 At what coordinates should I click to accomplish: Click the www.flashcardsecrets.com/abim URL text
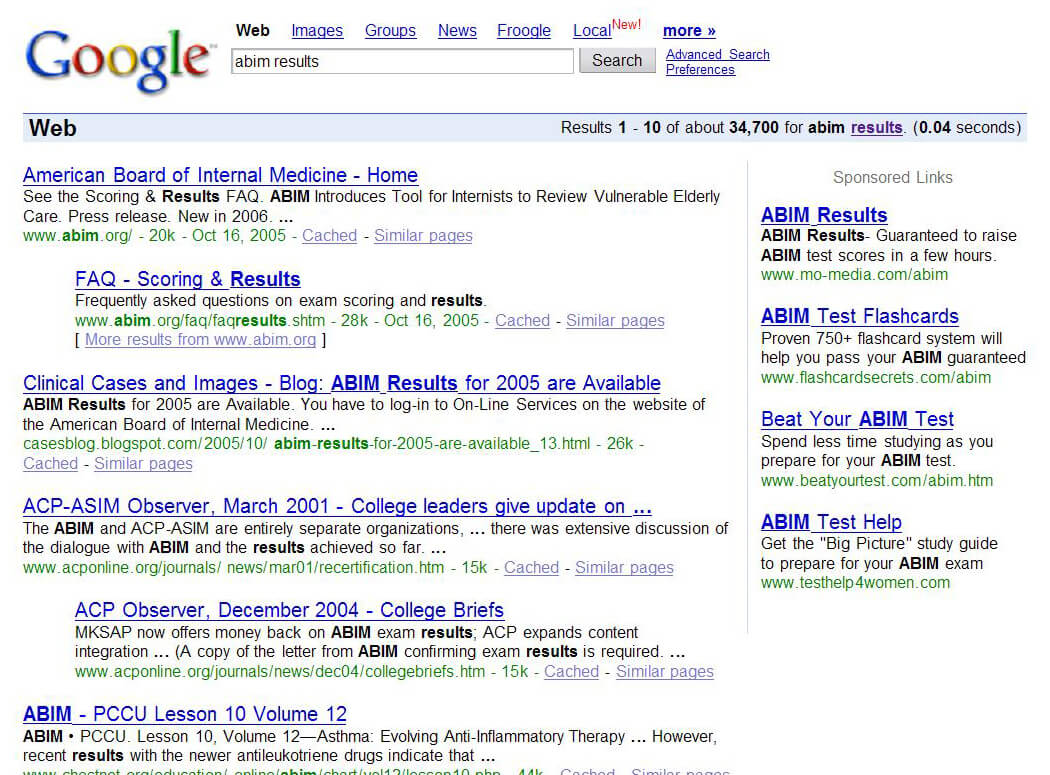(876, 378)
